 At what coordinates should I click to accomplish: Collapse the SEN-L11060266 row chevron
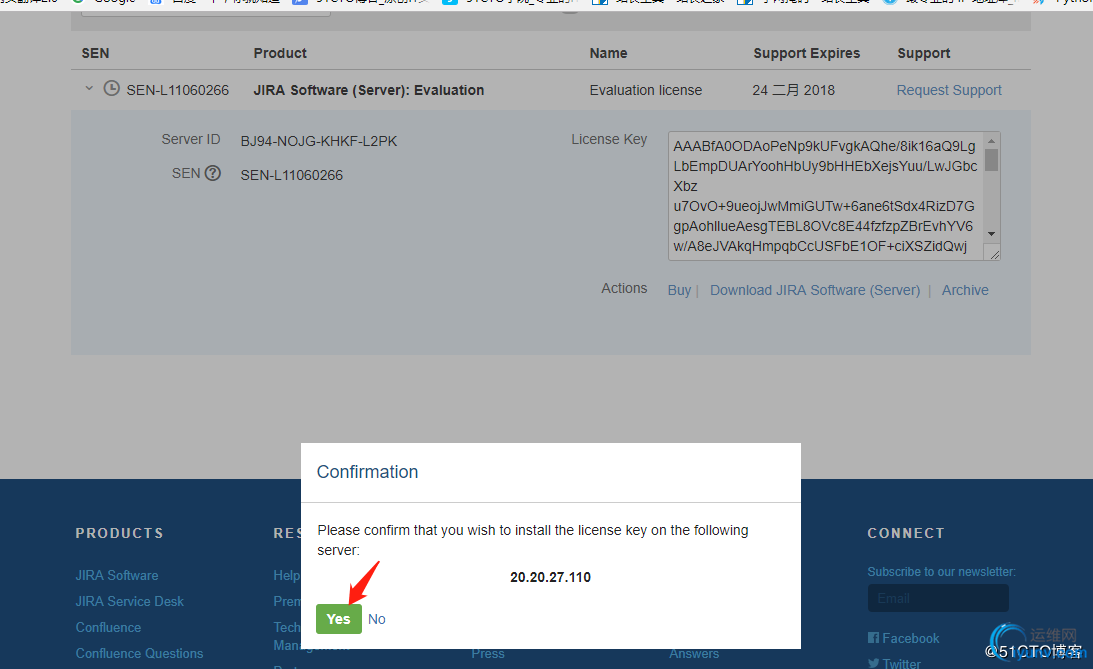tap(89, 89)
